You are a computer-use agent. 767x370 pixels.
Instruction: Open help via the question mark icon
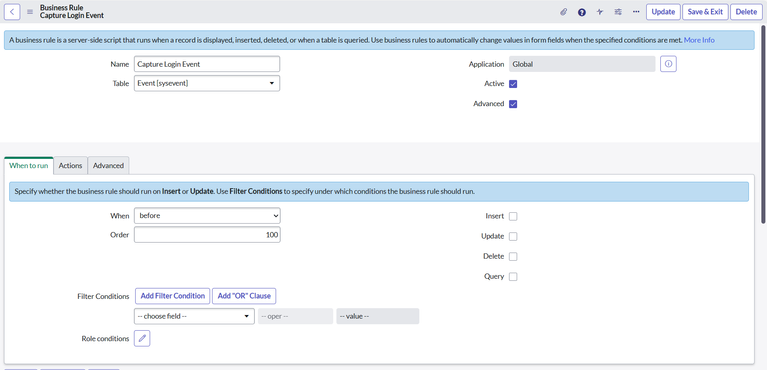point(582,12)
